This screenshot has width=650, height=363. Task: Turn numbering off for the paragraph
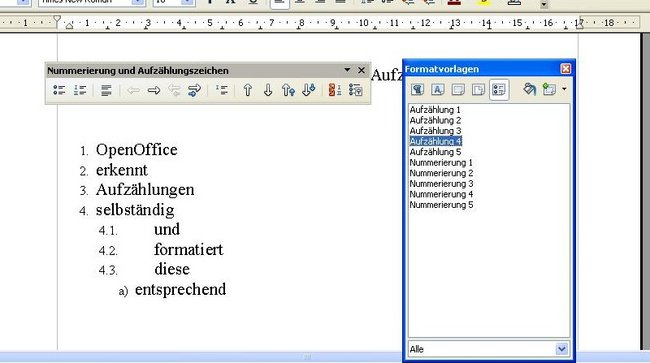click(106, 90)
